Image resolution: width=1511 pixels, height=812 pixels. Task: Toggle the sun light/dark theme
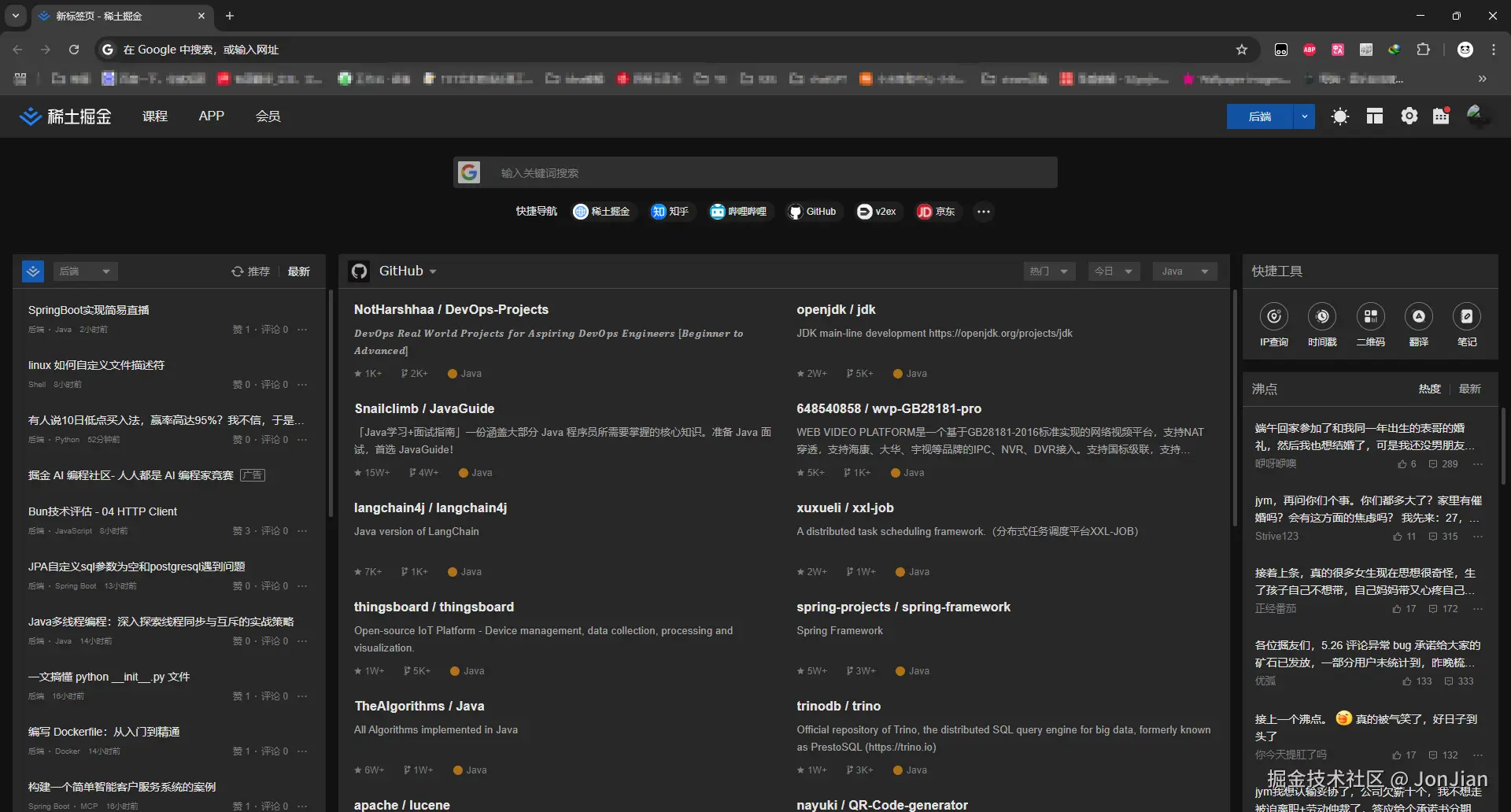(1339, 116)
